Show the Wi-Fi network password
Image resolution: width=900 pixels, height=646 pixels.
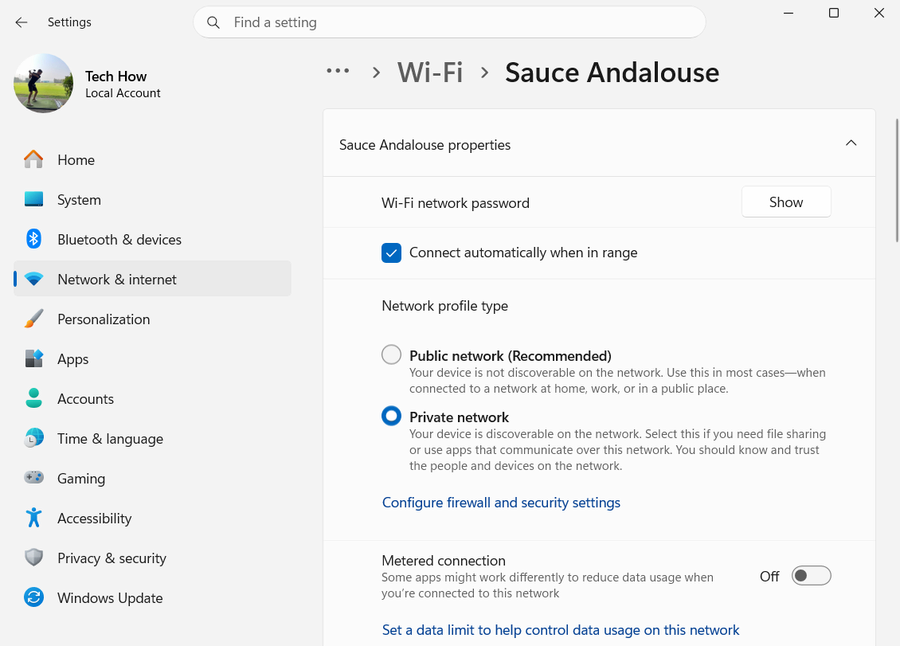786,202
